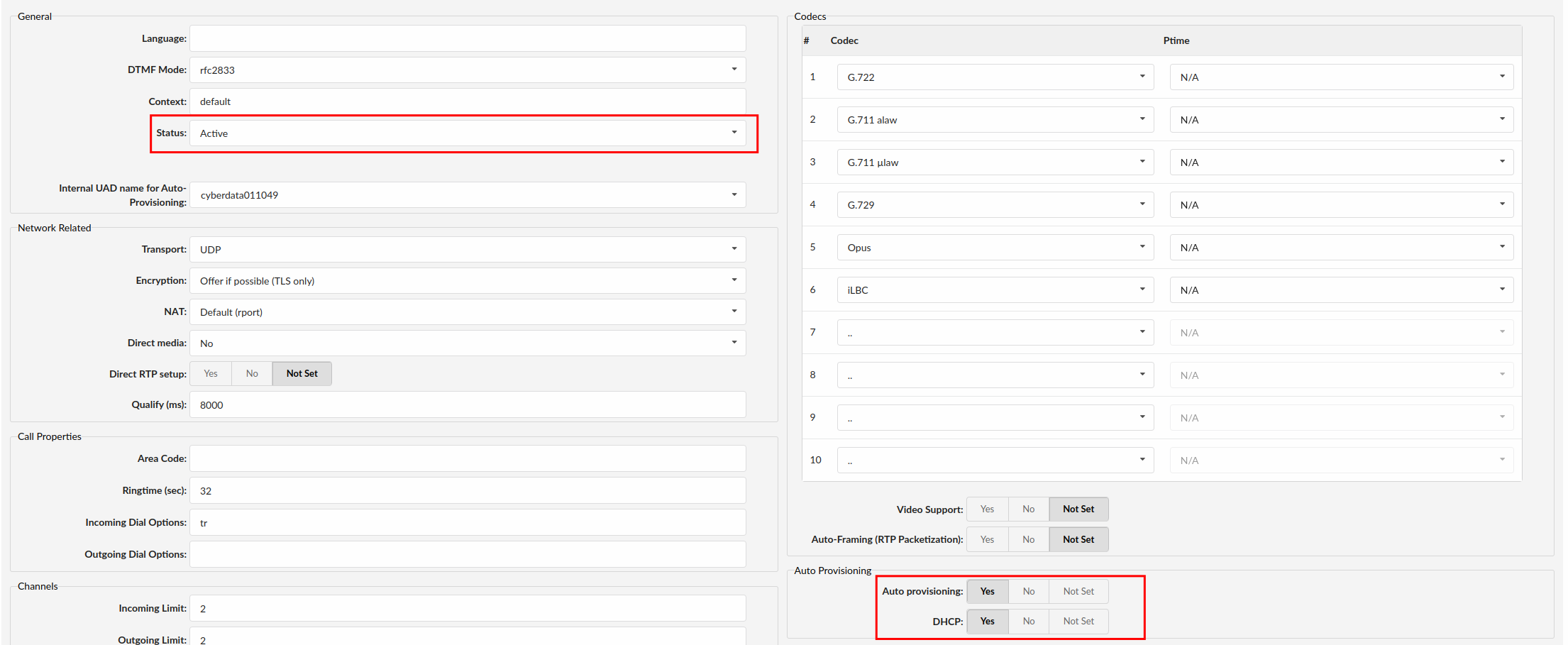The image size is (1568, 645).
Task: Open the Direct media dropdown
Action: [x=468, y=343]
